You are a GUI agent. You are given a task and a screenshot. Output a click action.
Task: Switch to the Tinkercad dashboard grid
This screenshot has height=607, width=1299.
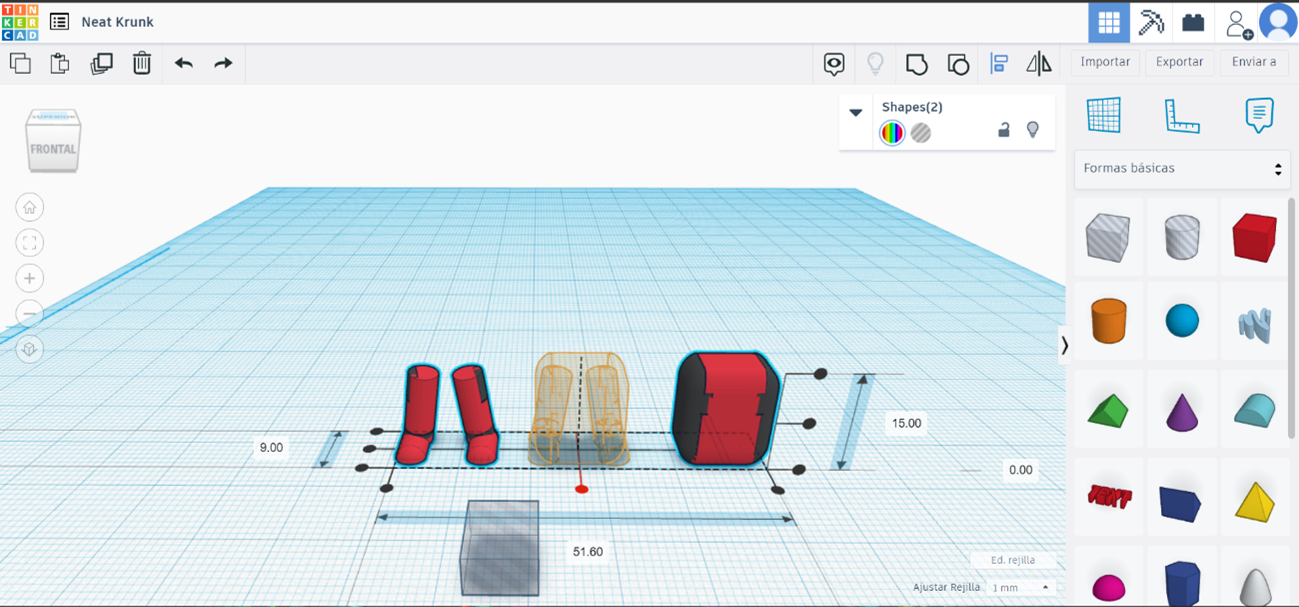click(x=1108, y=22)
